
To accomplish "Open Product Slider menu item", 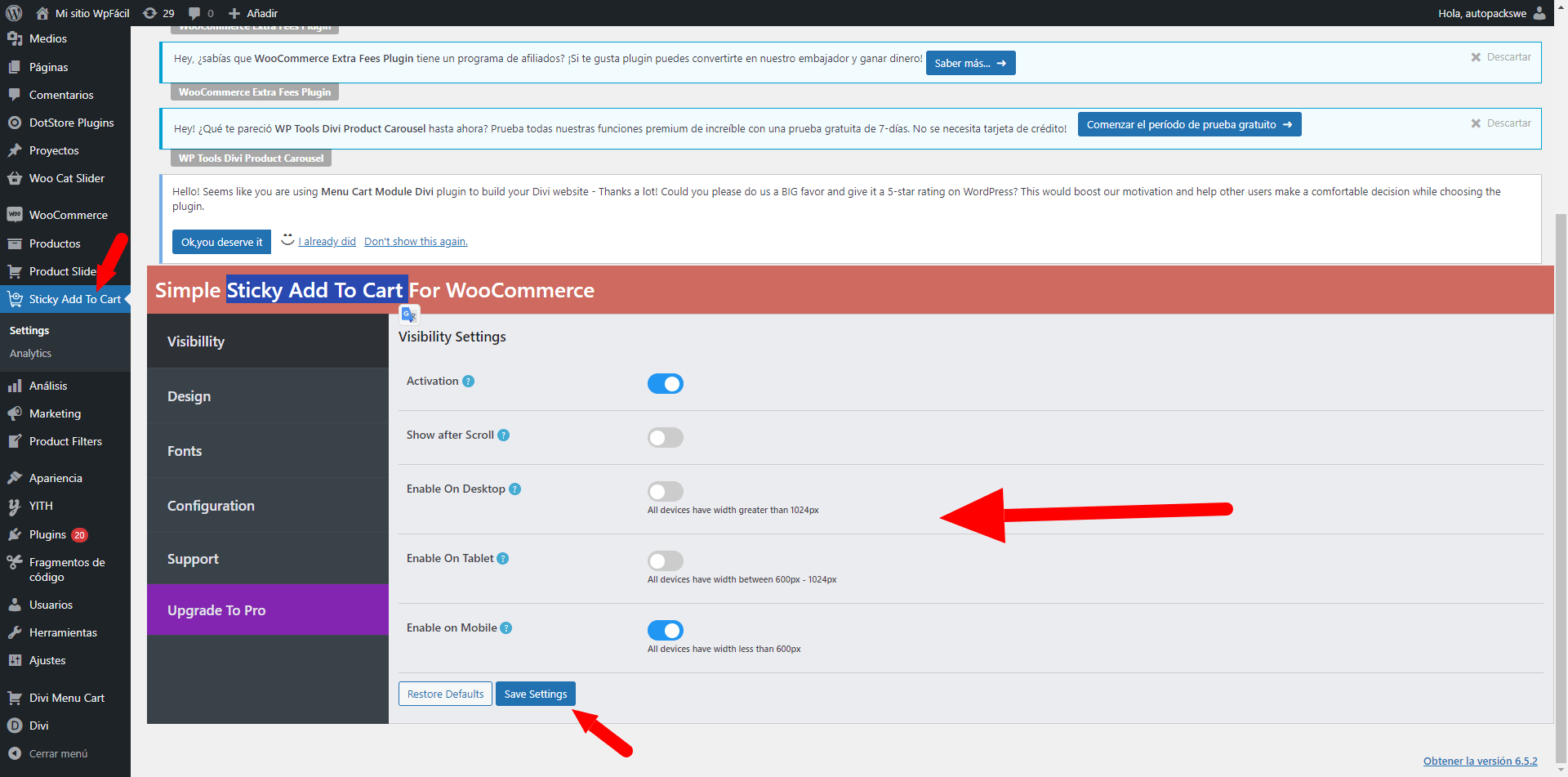I will 65,271.
